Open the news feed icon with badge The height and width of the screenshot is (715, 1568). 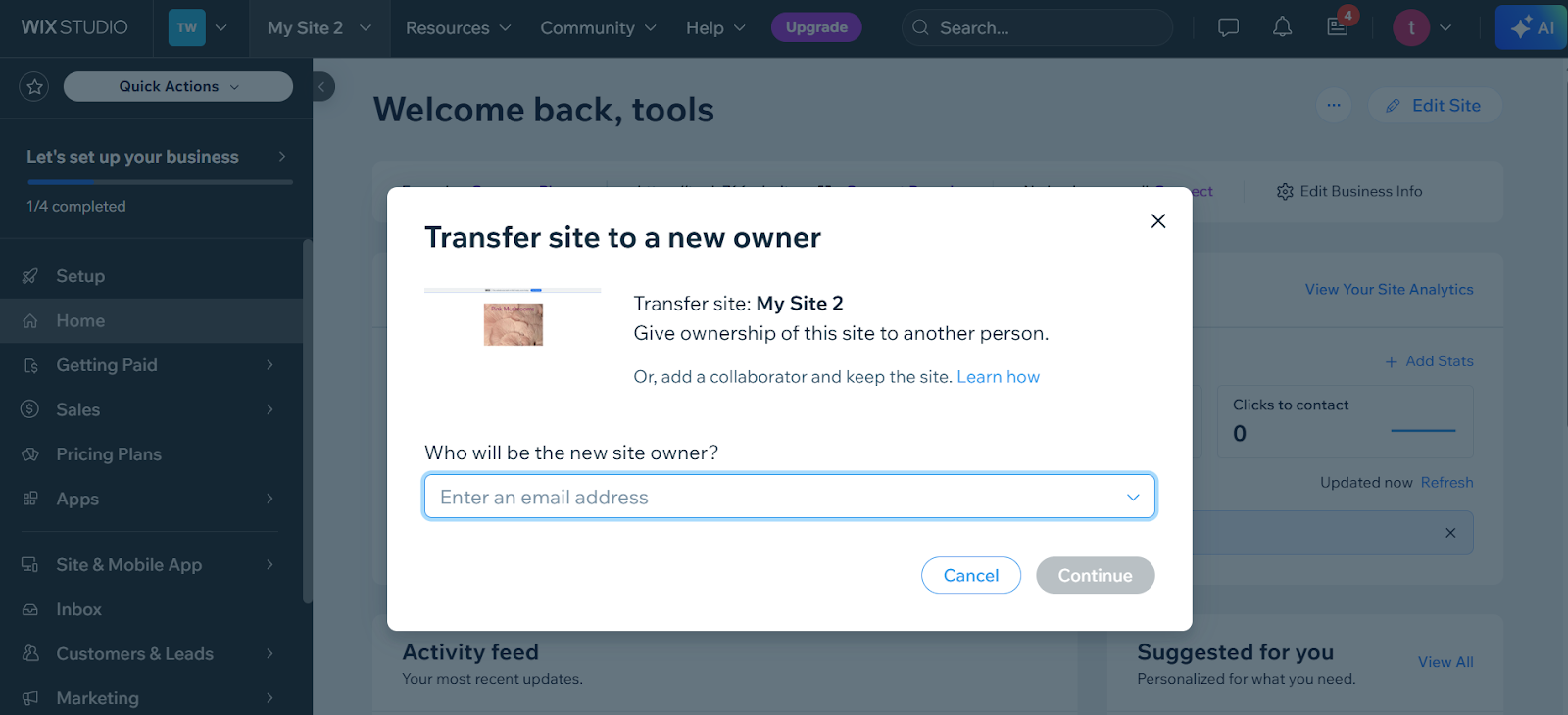1339,26
